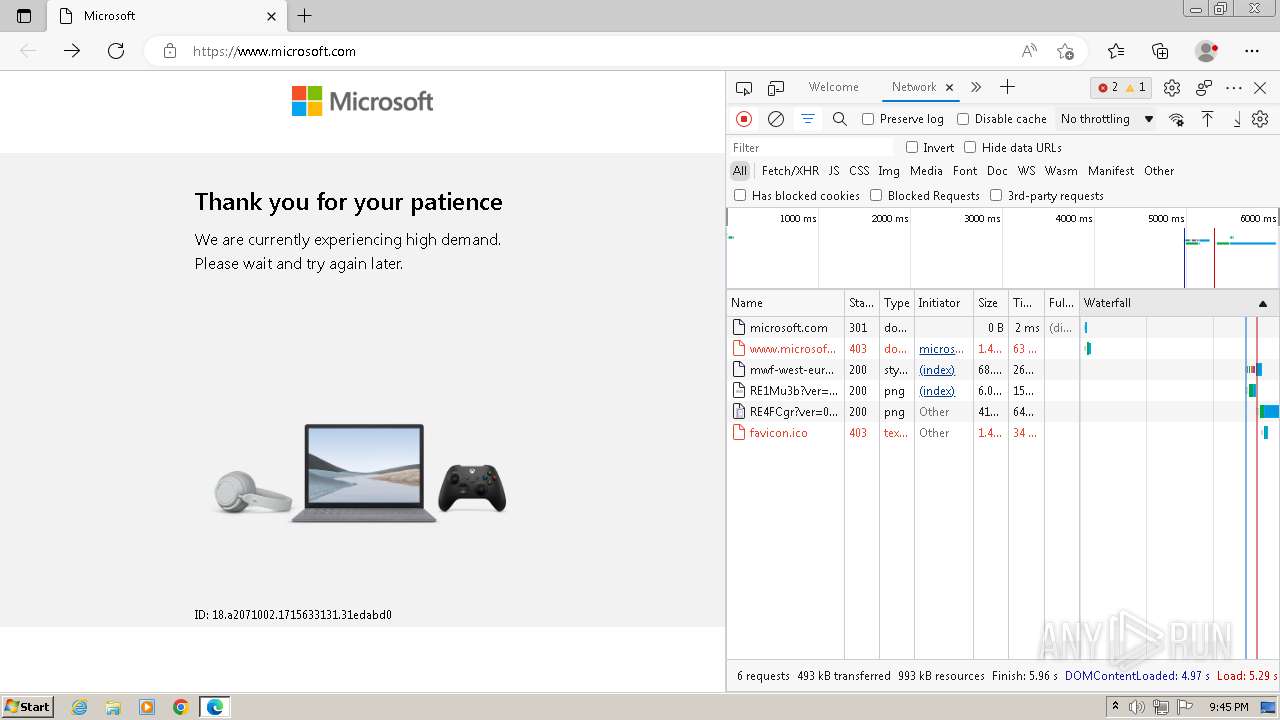The image size is (1280, 720).
Task: Check Blocked Requests checkbox
Action: [876, 195]
